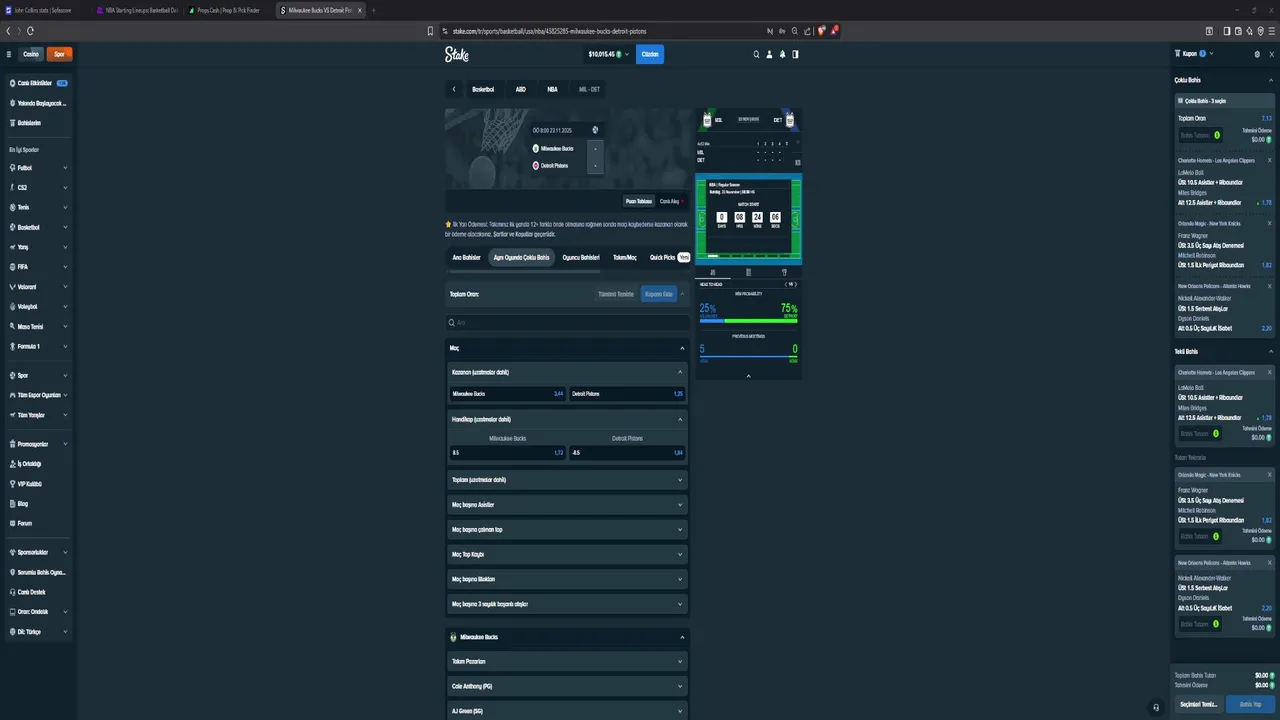Reload the page with the browser refresh icon
The image size is (1280, 720).
point(32,31)
